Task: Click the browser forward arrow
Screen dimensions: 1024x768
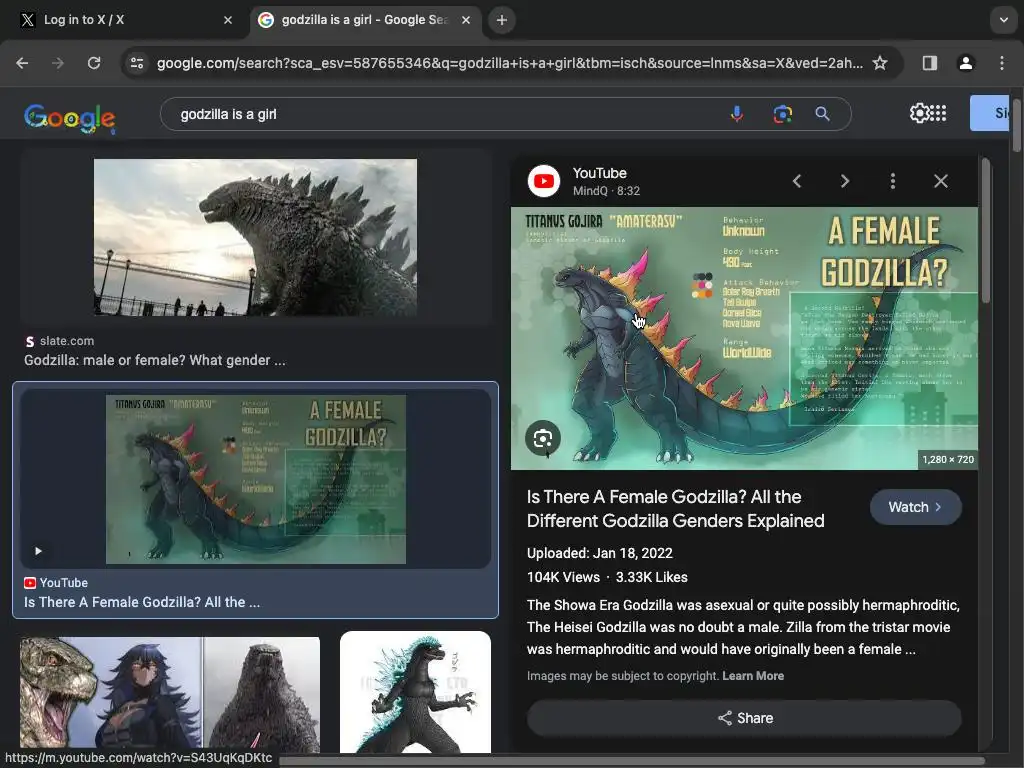Action: pyautogui.click(x=58, y=63)
